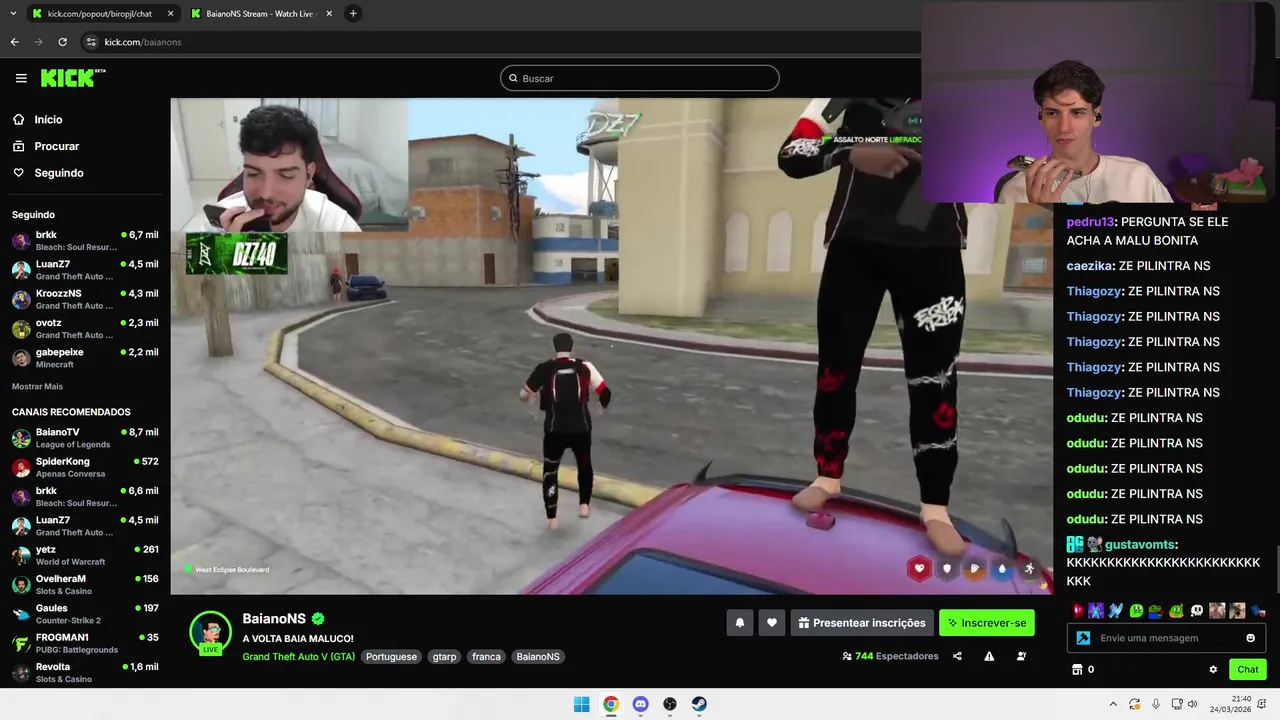The width and height of the screenshot is (1280, 720).
Task: Open gabepeixe followed channel
Action: tap(85, 358)
